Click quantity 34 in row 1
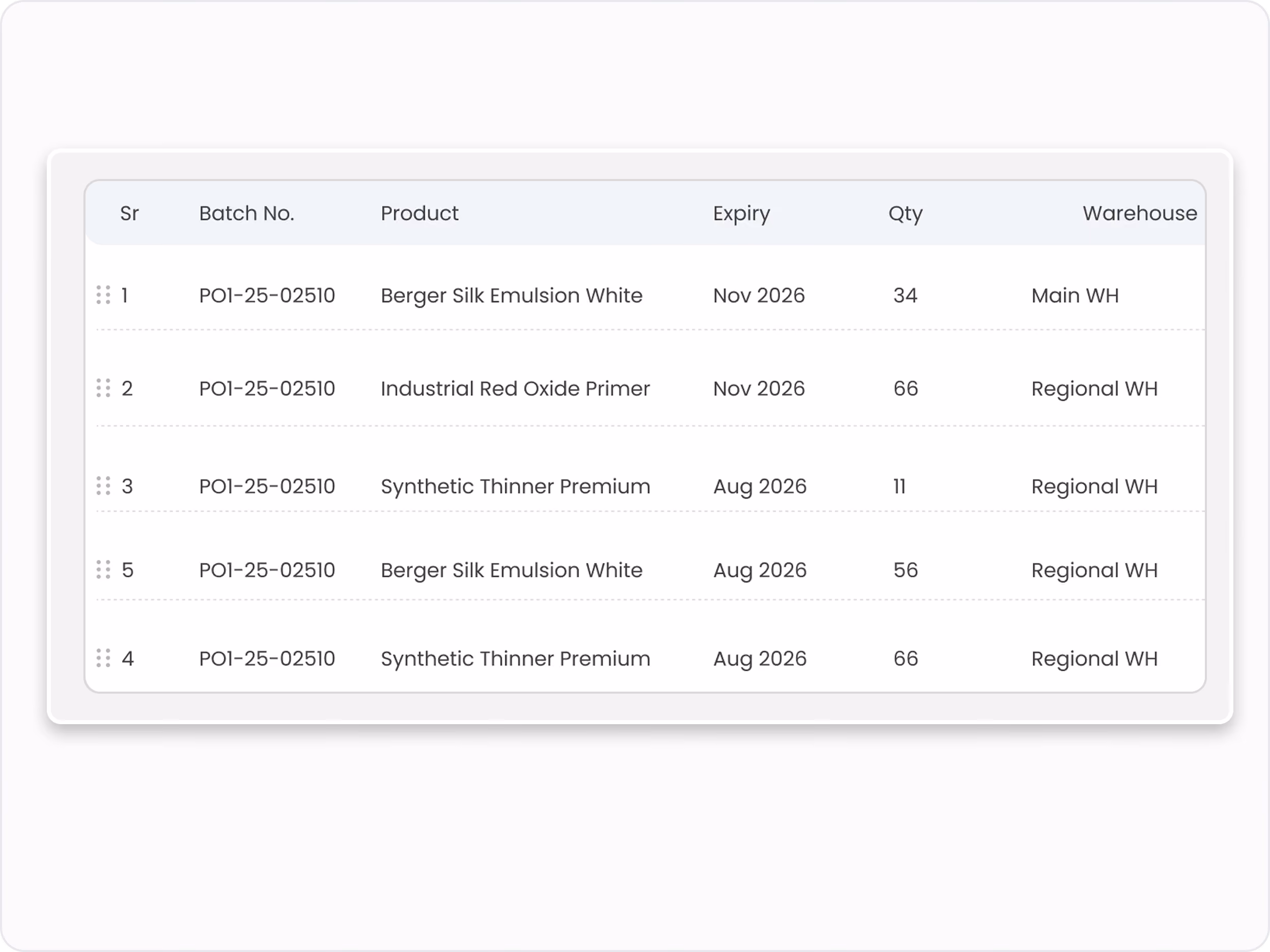The image size is (1270, 952). click(x=905, y=295)
